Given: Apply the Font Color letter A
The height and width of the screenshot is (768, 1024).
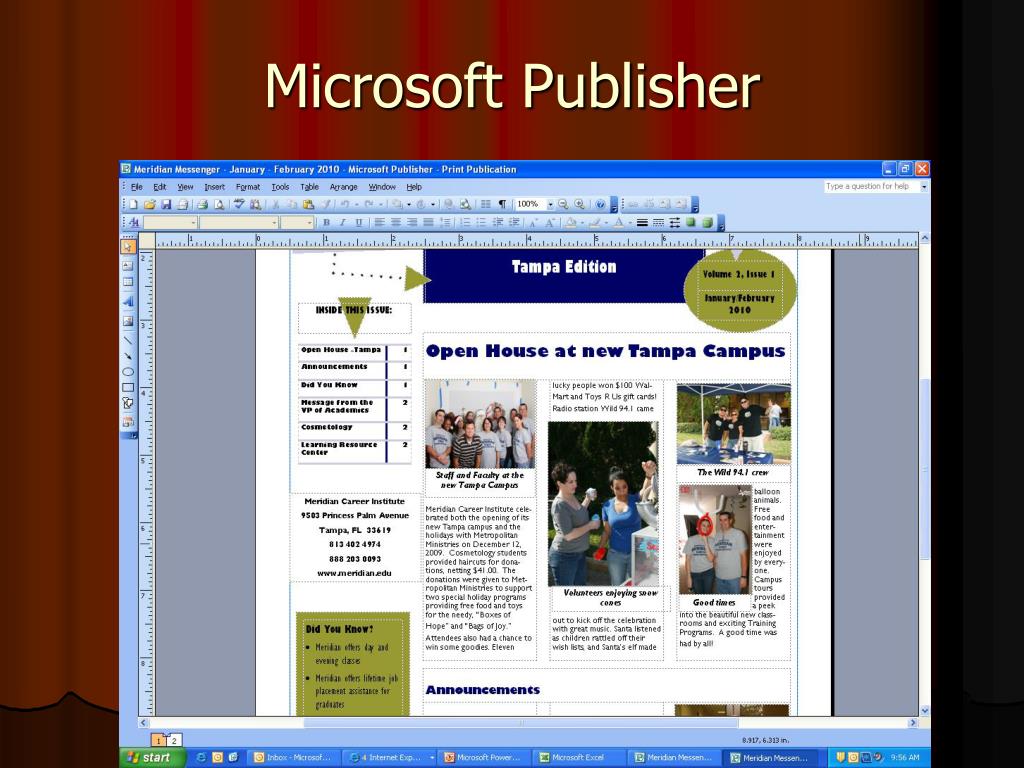Looking at the screenshot, I should point(618,223).
